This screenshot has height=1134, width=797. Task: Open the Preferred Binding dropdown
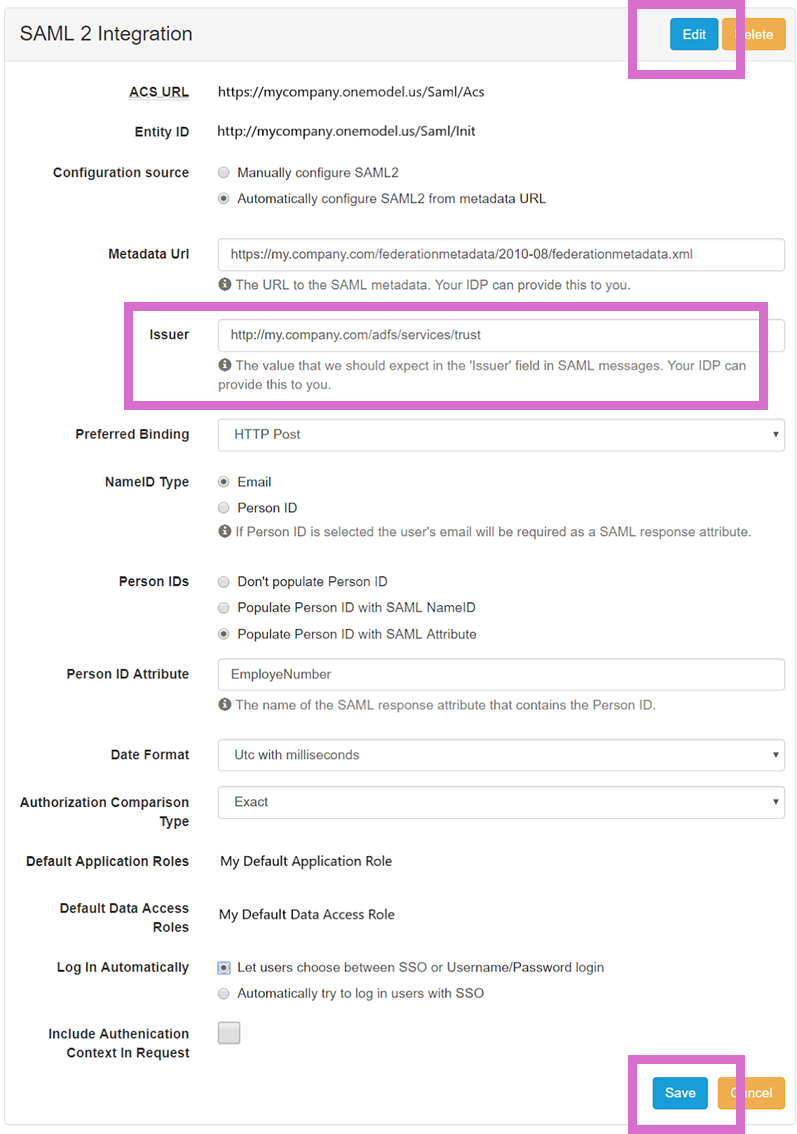point(500,435)
